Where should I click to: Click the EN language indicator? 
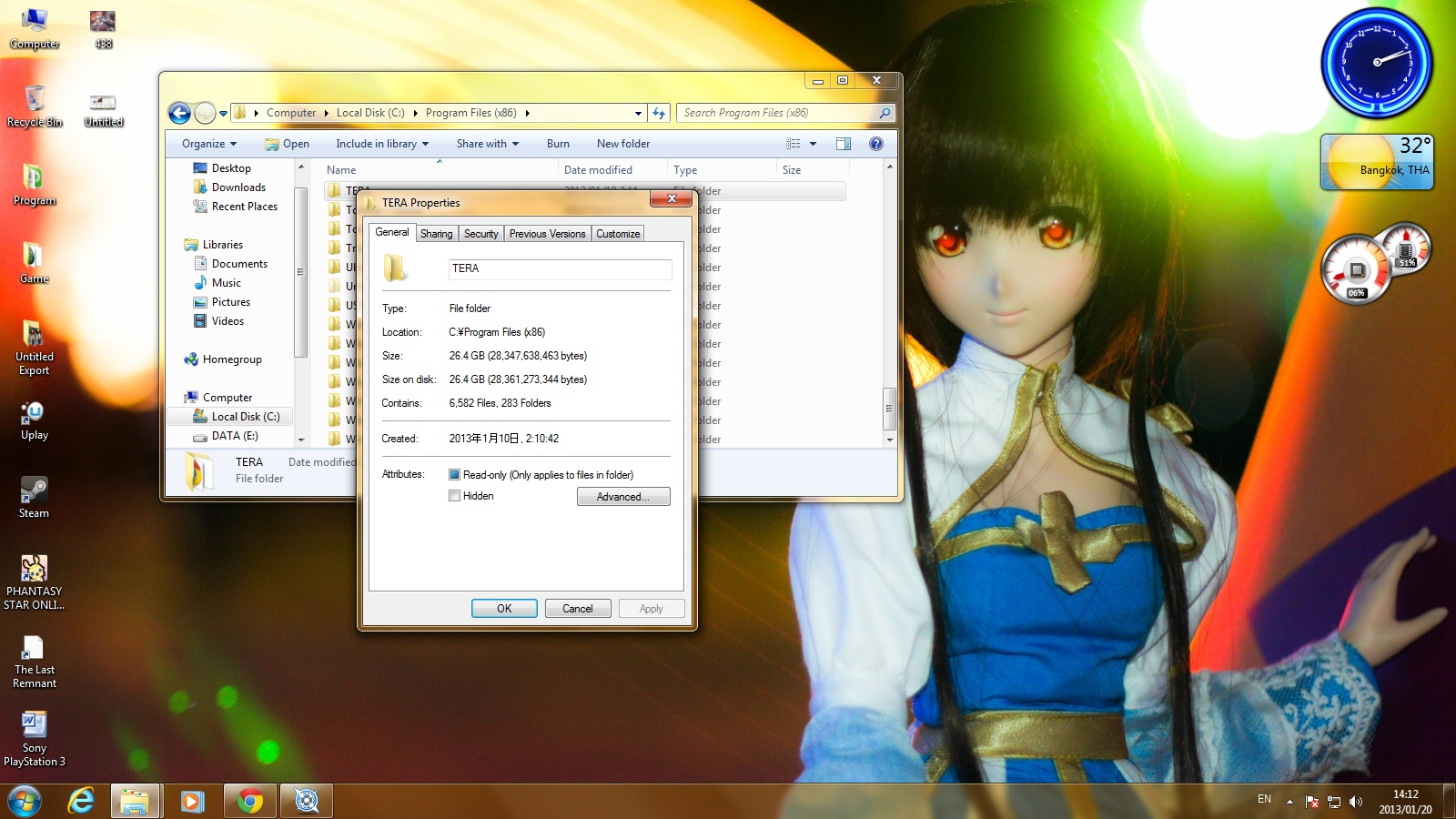point(1264,799)
